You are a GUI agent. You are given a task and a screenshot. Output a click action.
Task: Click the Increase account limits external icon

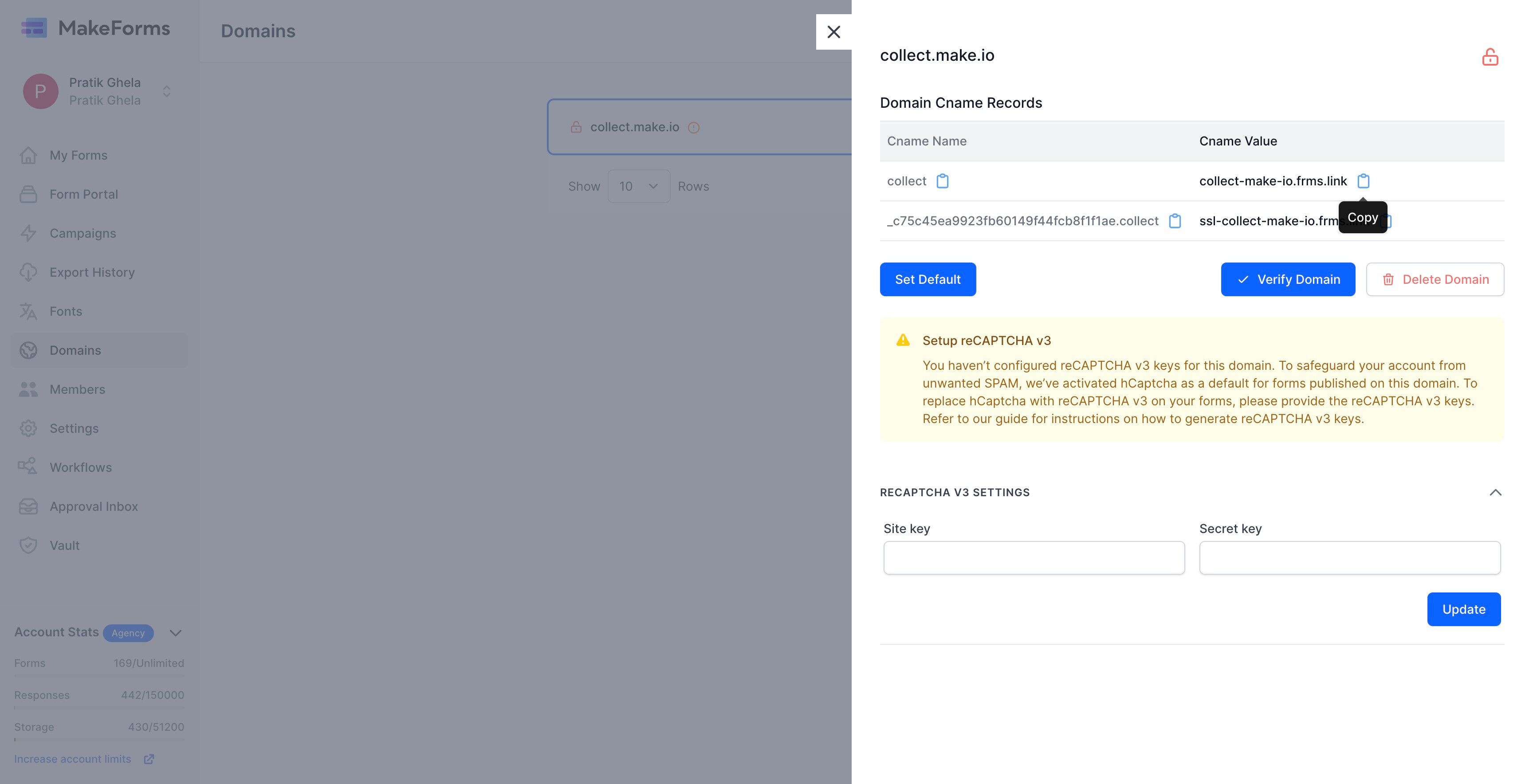point(149,759)
